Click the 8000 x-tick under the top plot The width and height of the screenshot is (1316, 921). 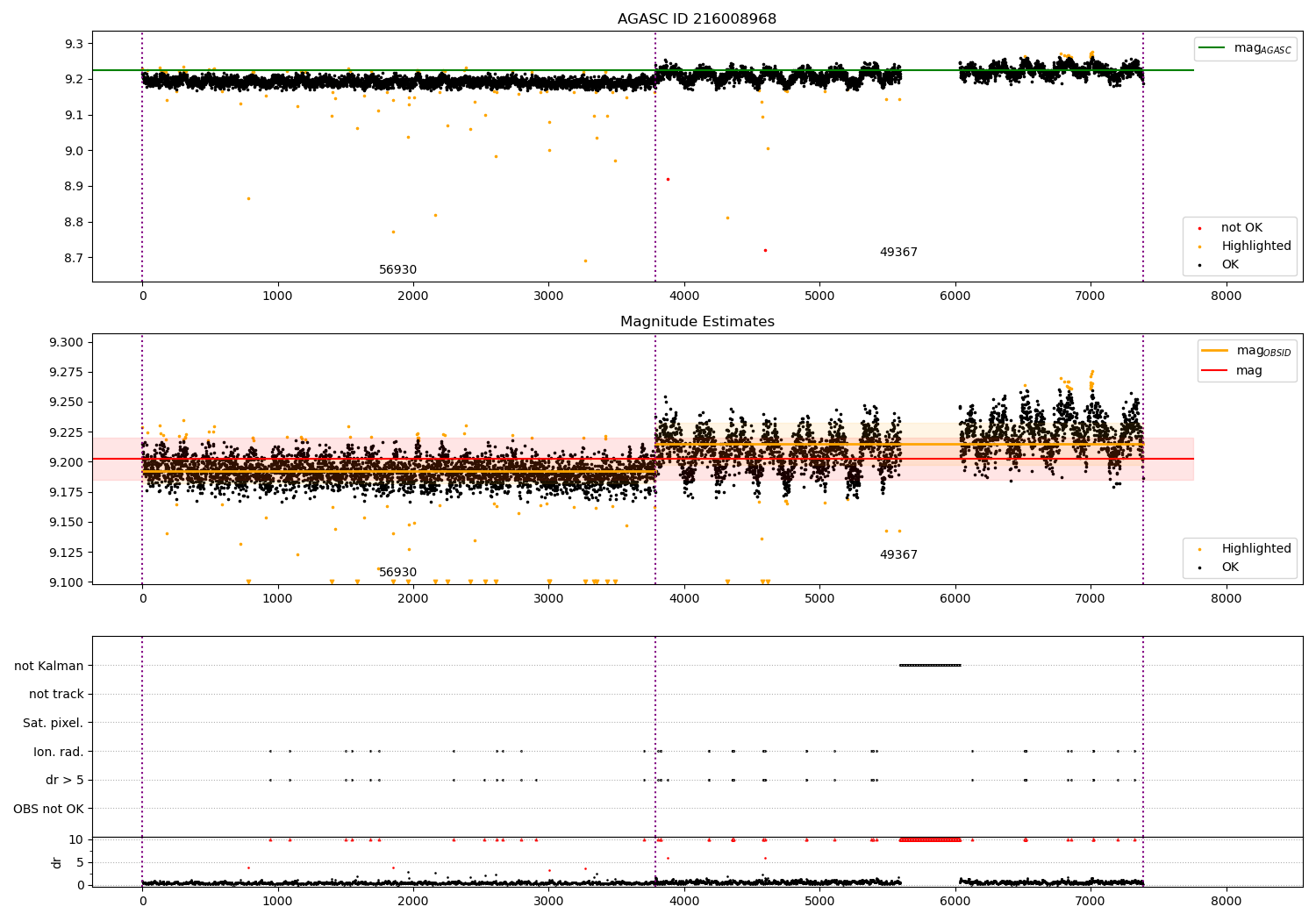1226,296
